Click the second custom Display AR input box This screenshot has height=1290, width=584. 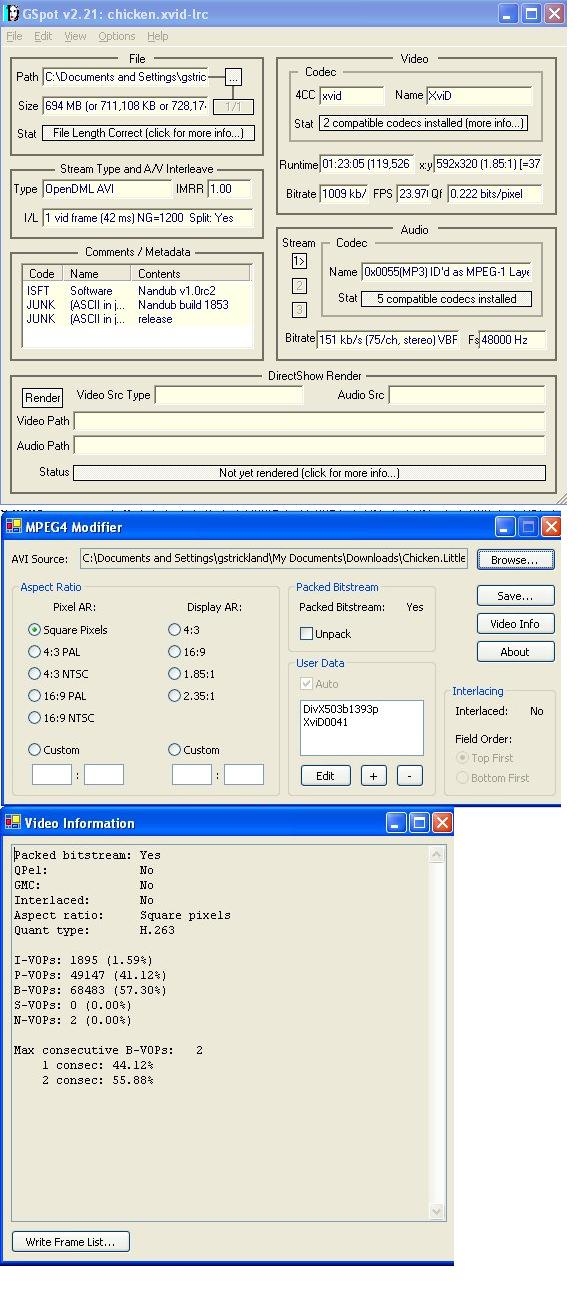coord(244,774)
